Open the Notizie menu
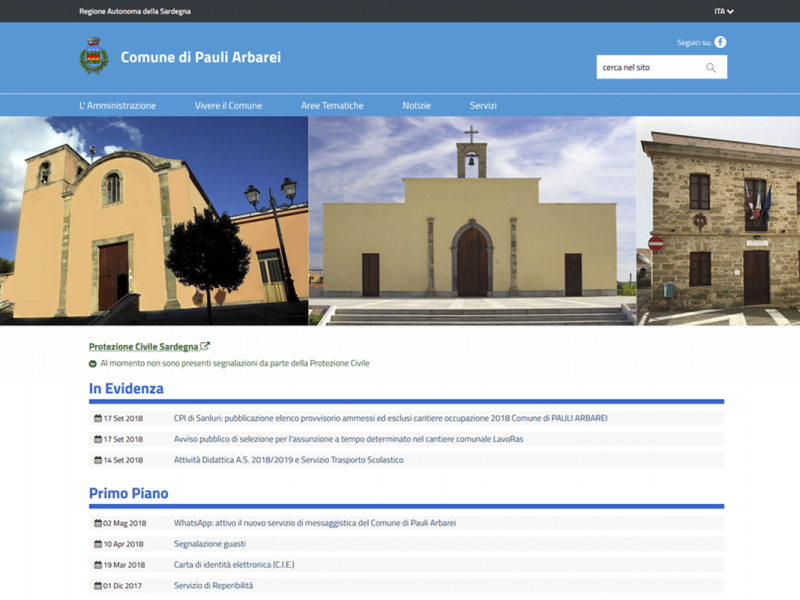The image size is (800, 600). pyautogui.click(x=416, y=106)
